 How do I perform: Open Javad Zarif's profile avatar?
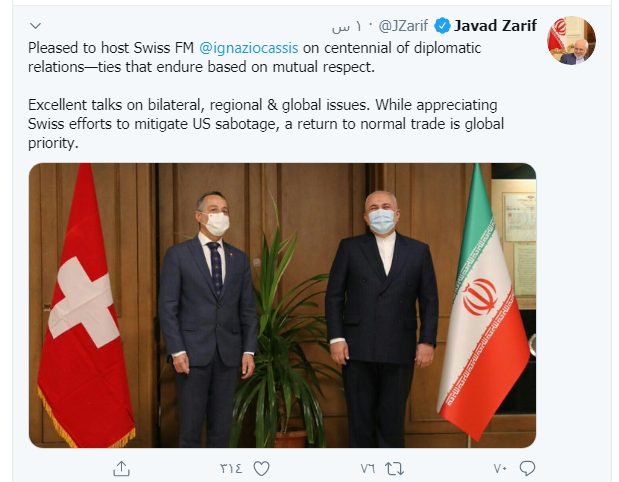571,40
